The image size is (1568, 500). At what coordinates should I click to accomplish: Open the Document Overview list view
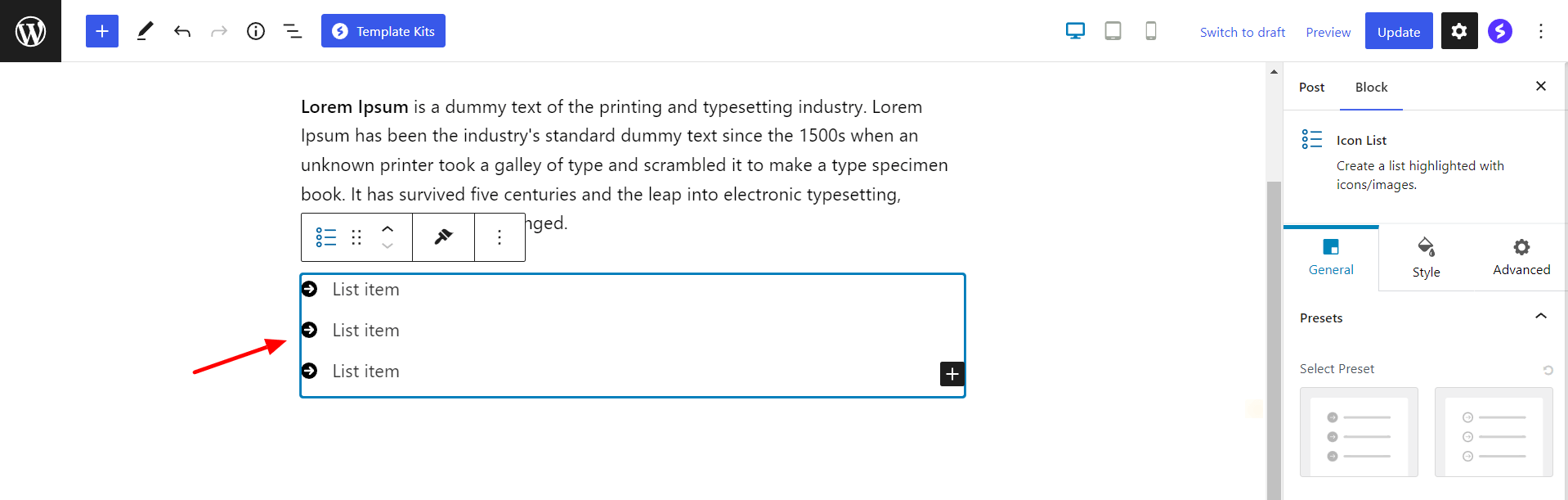pyautogui.click(x=292, y=30)
